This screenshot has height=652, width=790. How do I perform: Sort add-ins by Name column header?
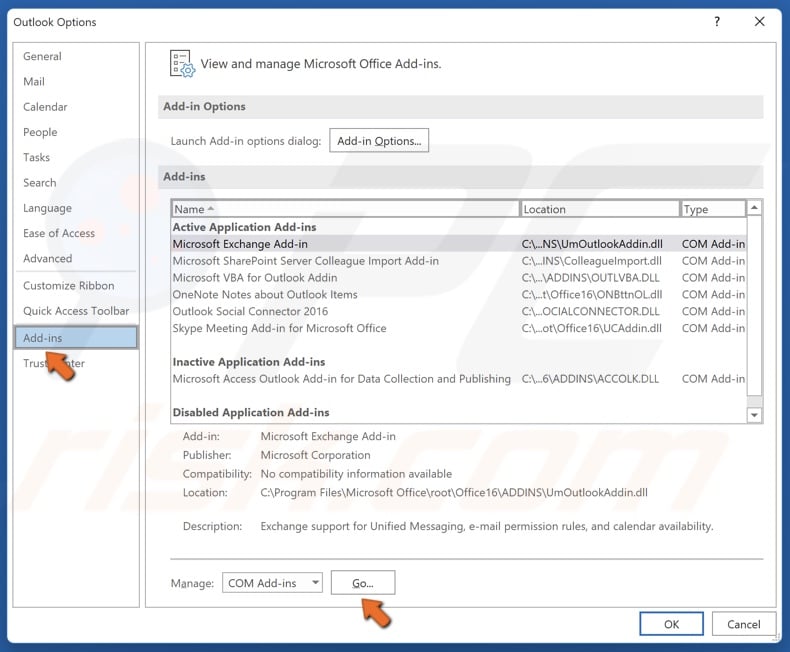tap(345, 209)
